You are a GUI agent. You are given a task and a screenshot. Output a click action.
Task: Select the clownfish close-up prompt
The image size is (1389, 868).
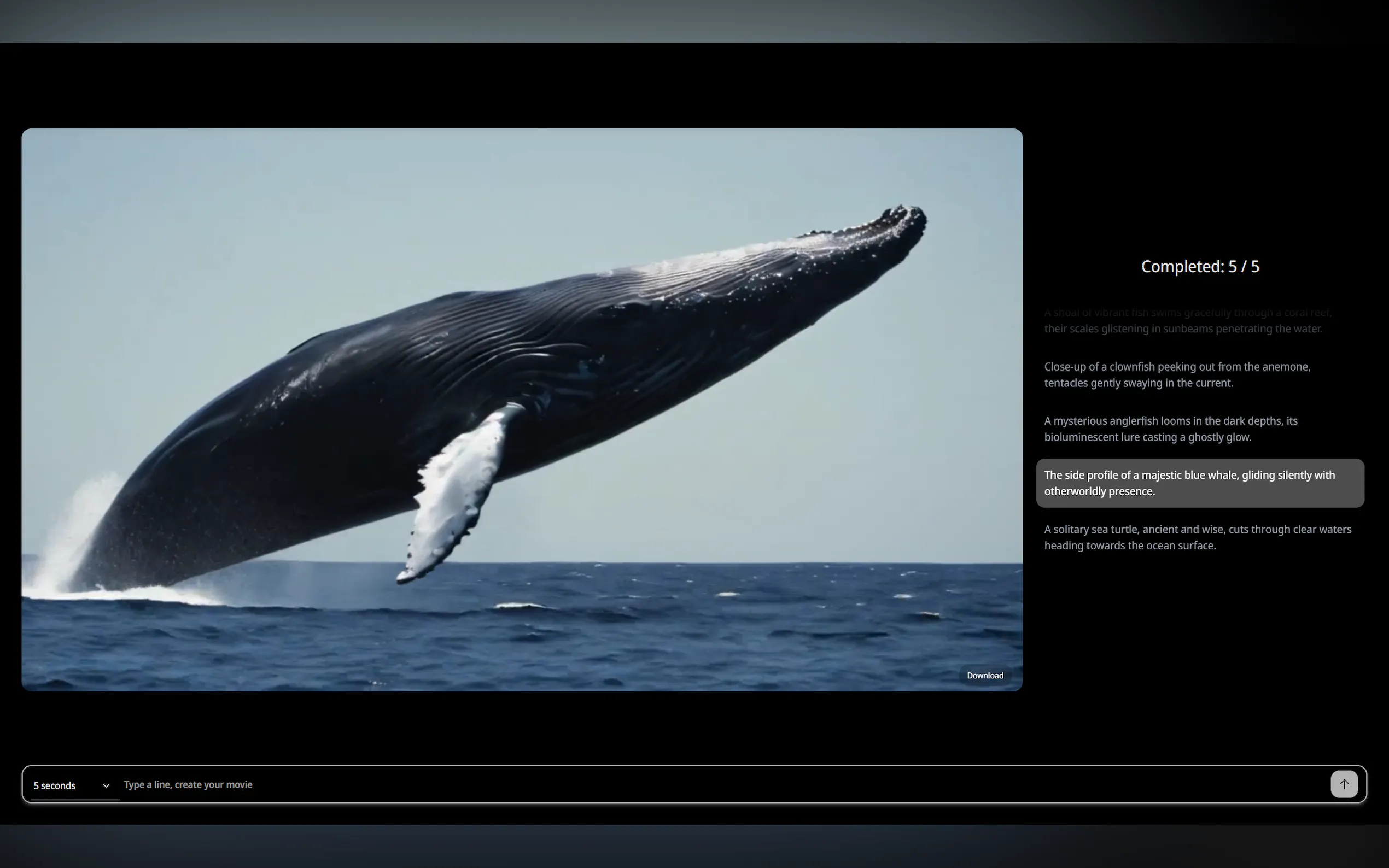1176,374
